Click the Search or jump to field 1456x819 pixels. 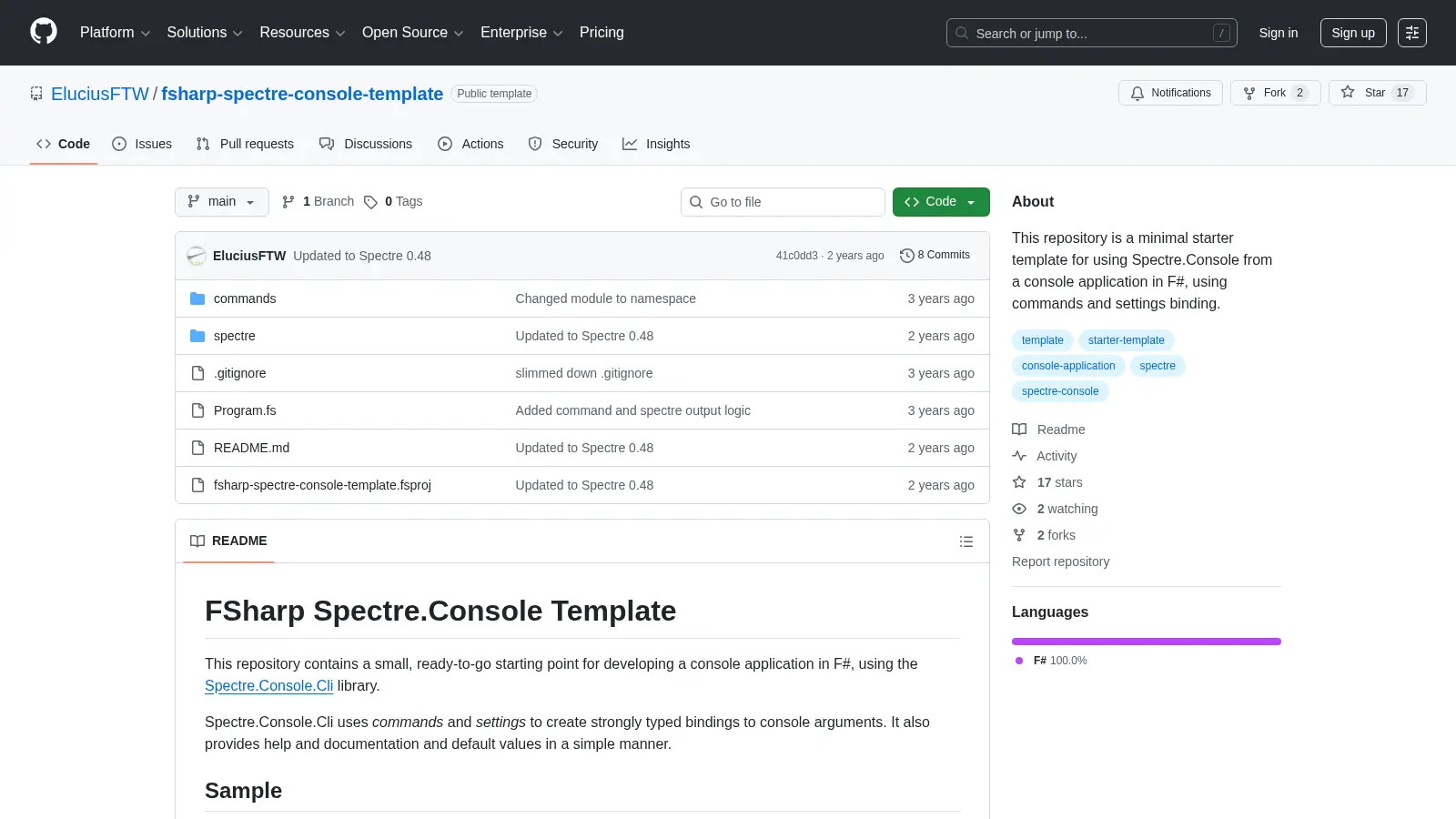click(1092, 33)
